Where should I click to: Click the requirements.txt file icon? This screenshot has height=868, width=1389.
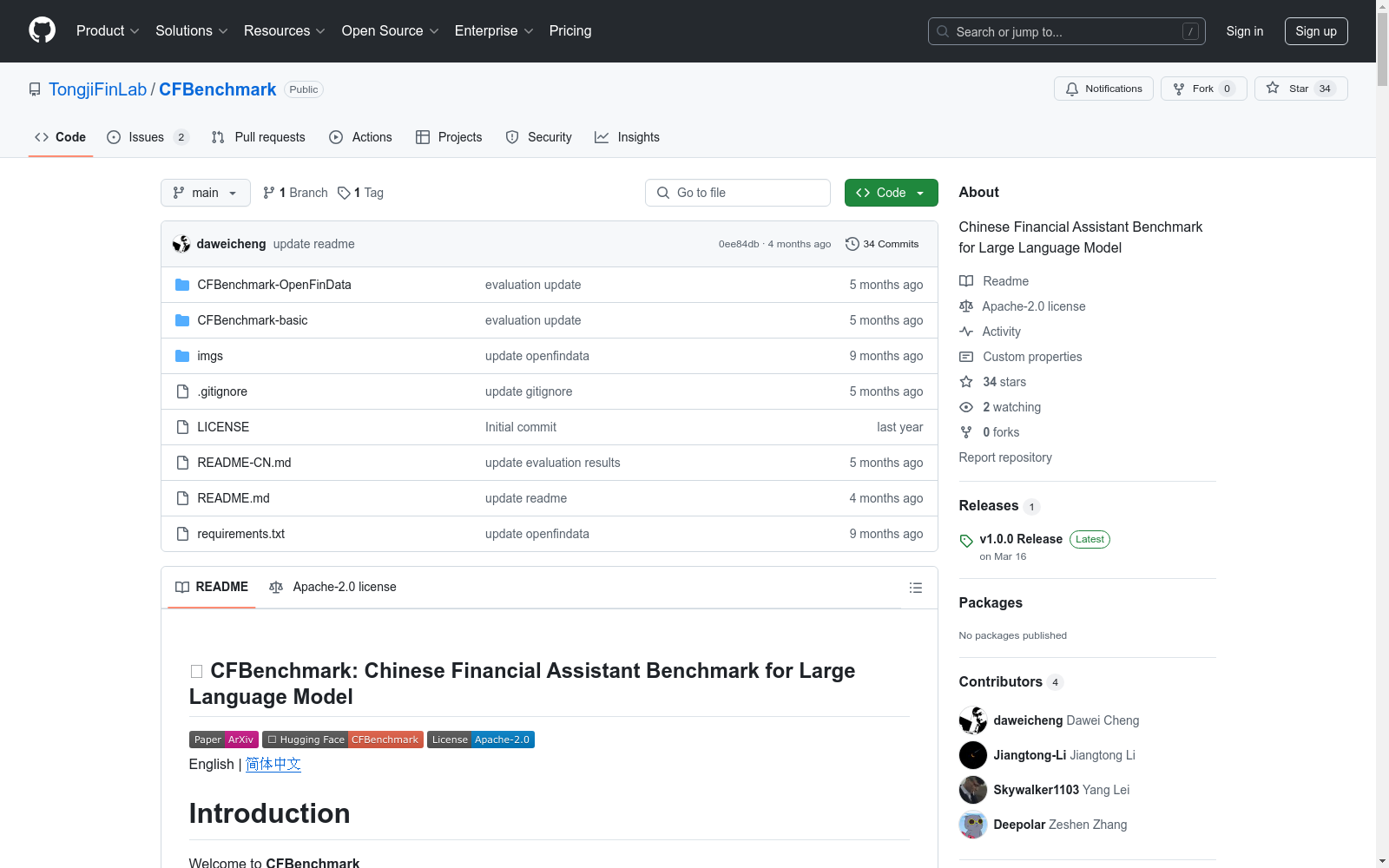(x=182, y=534)
